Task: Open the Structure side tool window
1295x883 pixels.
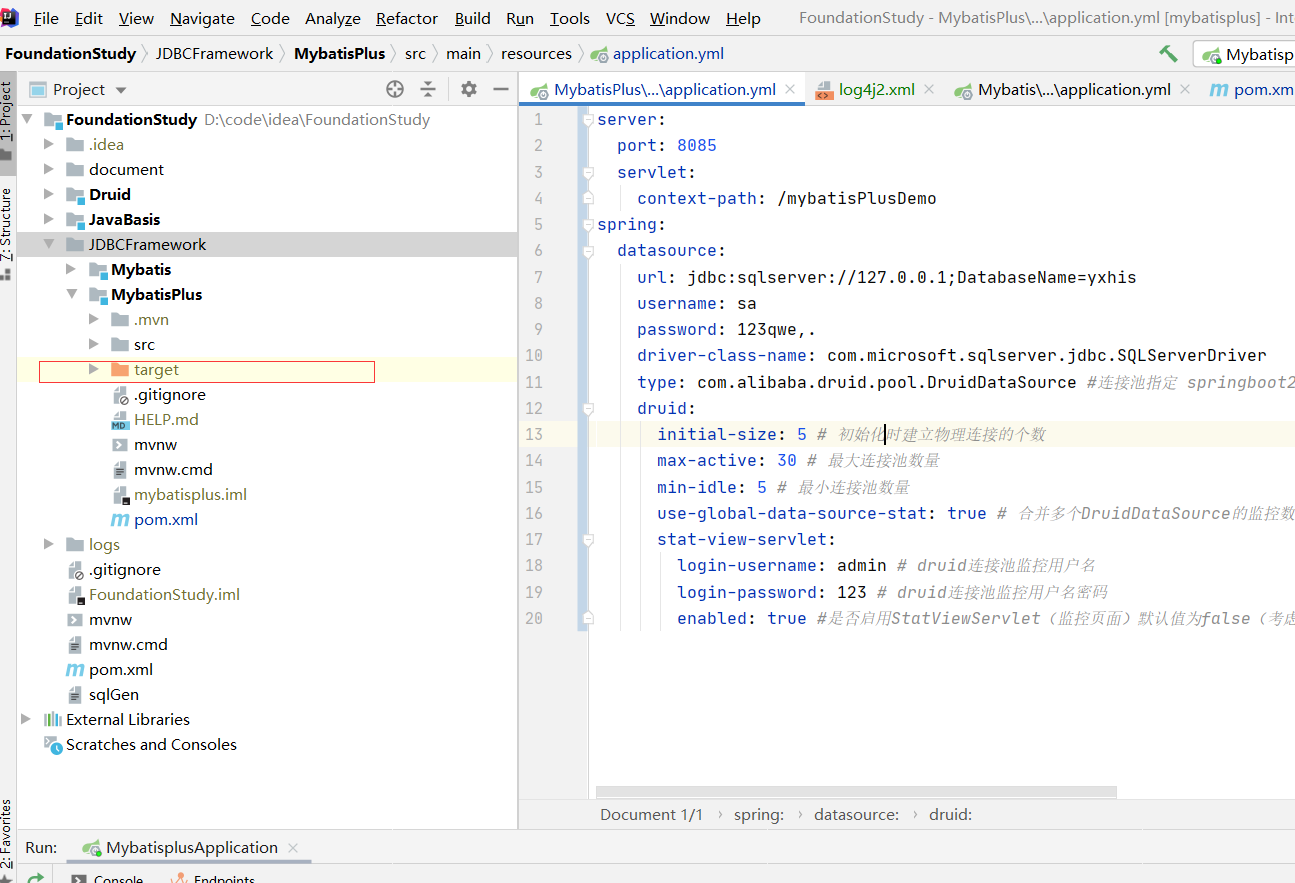Action: click(x=7, y=232)
